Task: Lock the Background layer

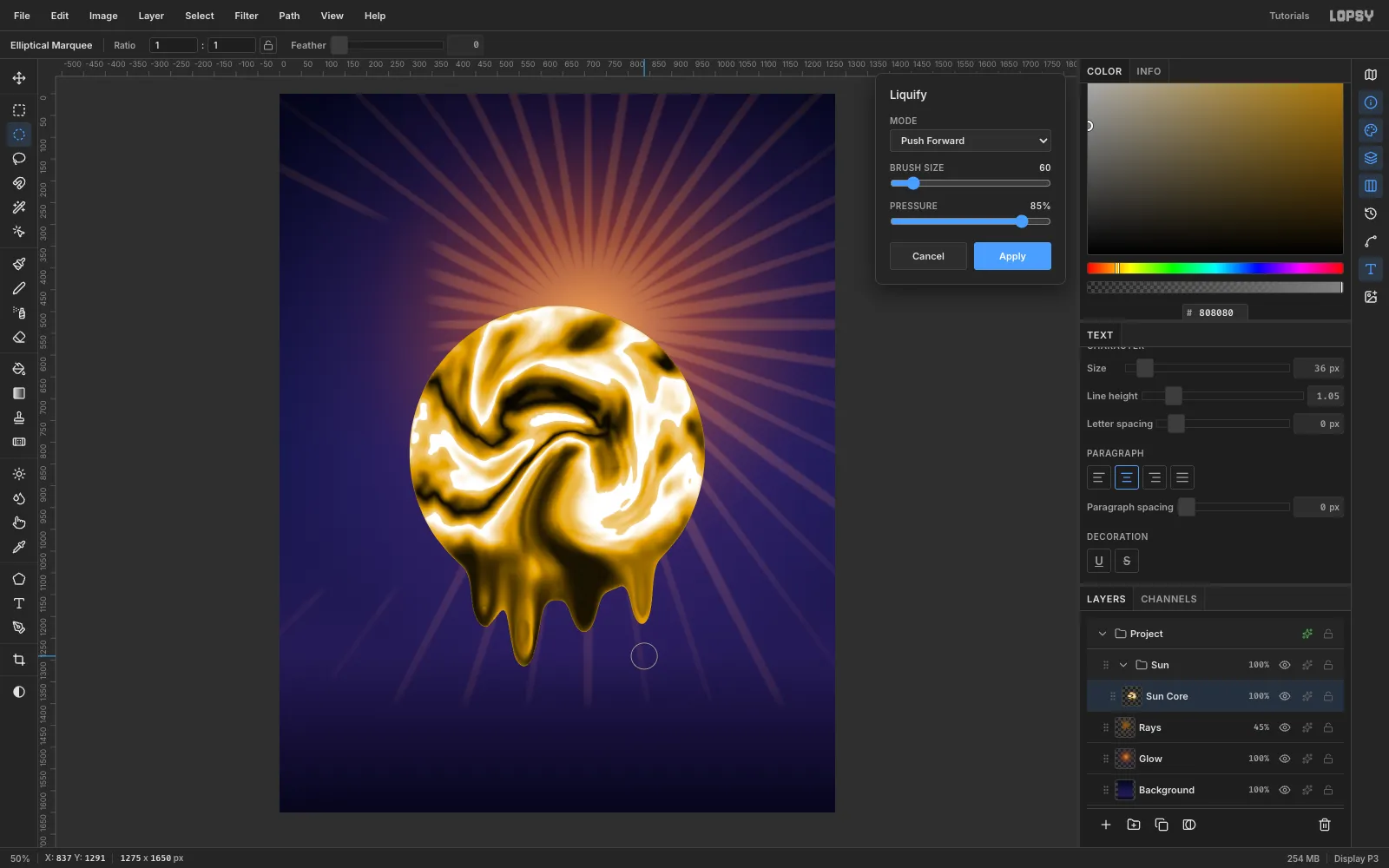Action: (1328, 790)
